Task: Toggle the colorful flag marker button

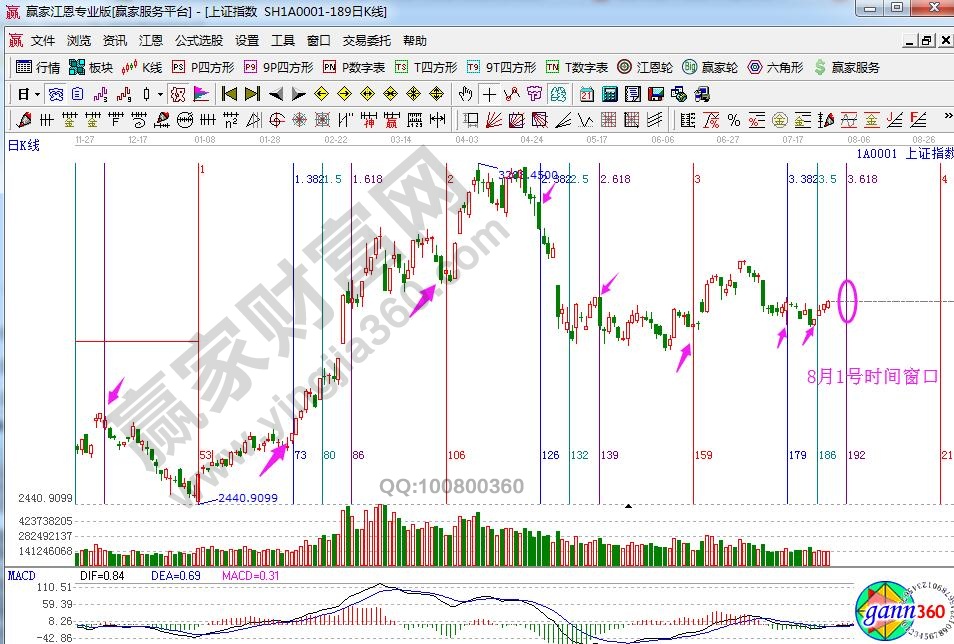Action: 201,95
